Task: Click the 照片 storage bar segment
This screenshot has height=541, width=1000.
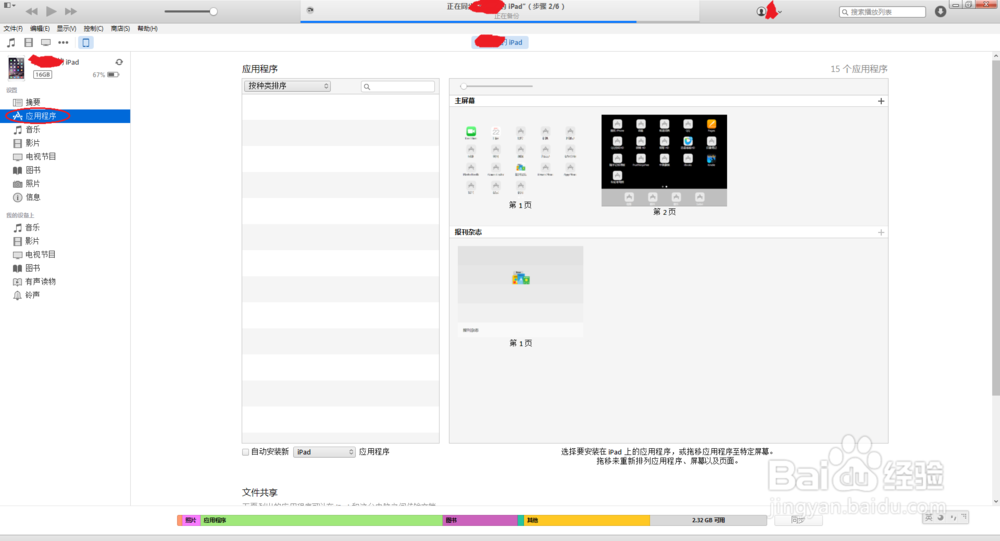Action: coord(191,521)
